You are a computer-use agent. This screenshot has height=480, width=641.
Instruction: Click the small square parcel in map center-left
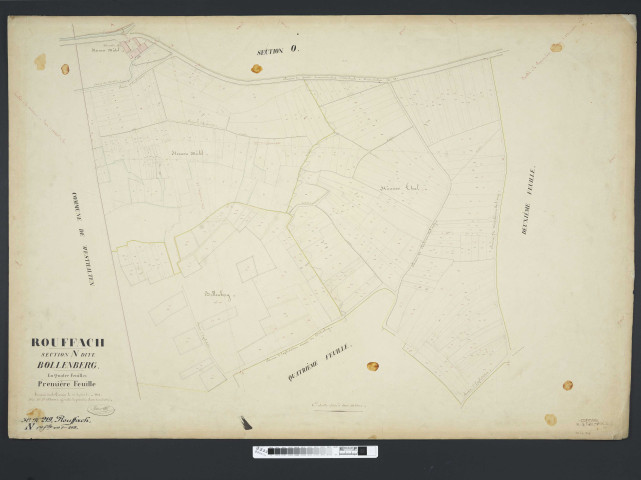pyautogui.click(x=247, y=268)
